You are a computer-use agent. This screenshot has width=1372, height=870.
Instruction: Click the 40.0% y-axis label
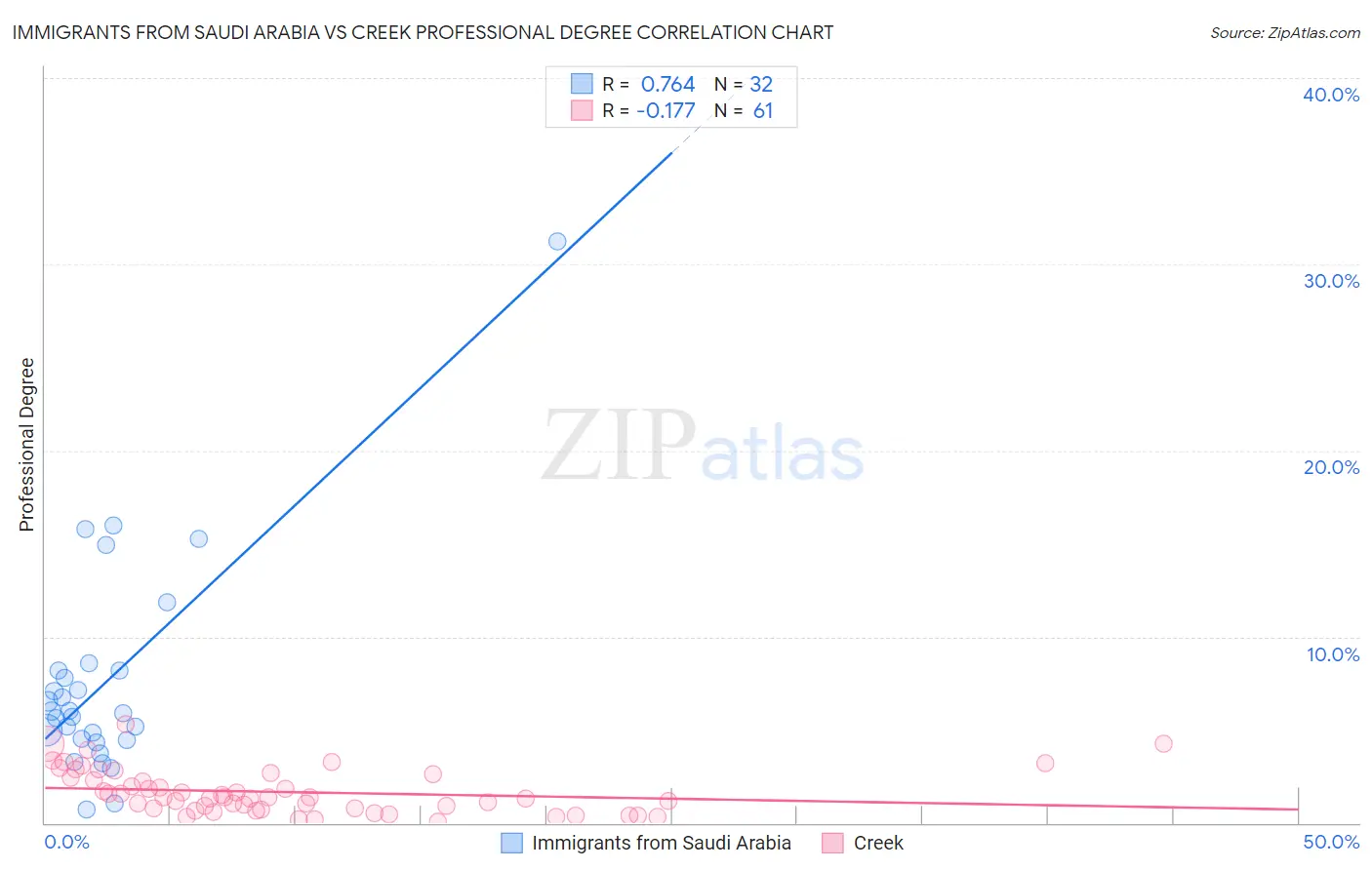[x=1331, y=95]
